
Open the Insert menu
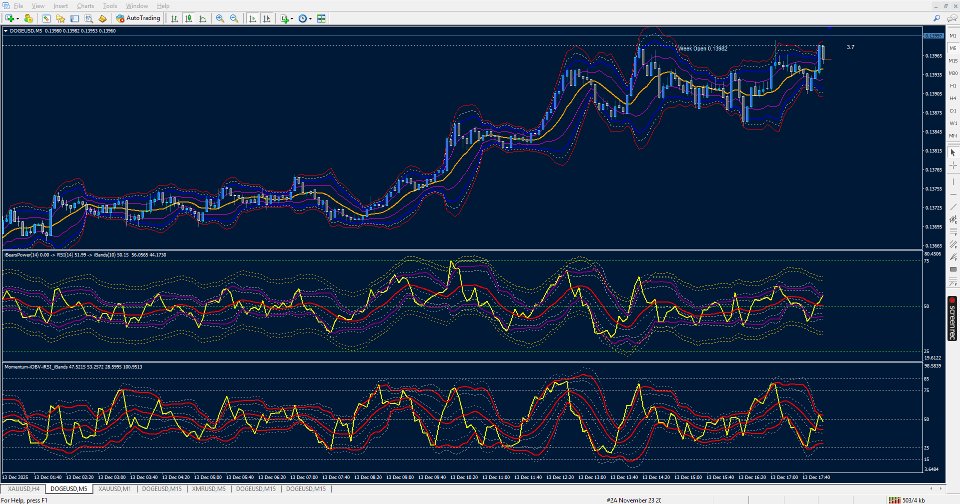click(x=61, y=6)
